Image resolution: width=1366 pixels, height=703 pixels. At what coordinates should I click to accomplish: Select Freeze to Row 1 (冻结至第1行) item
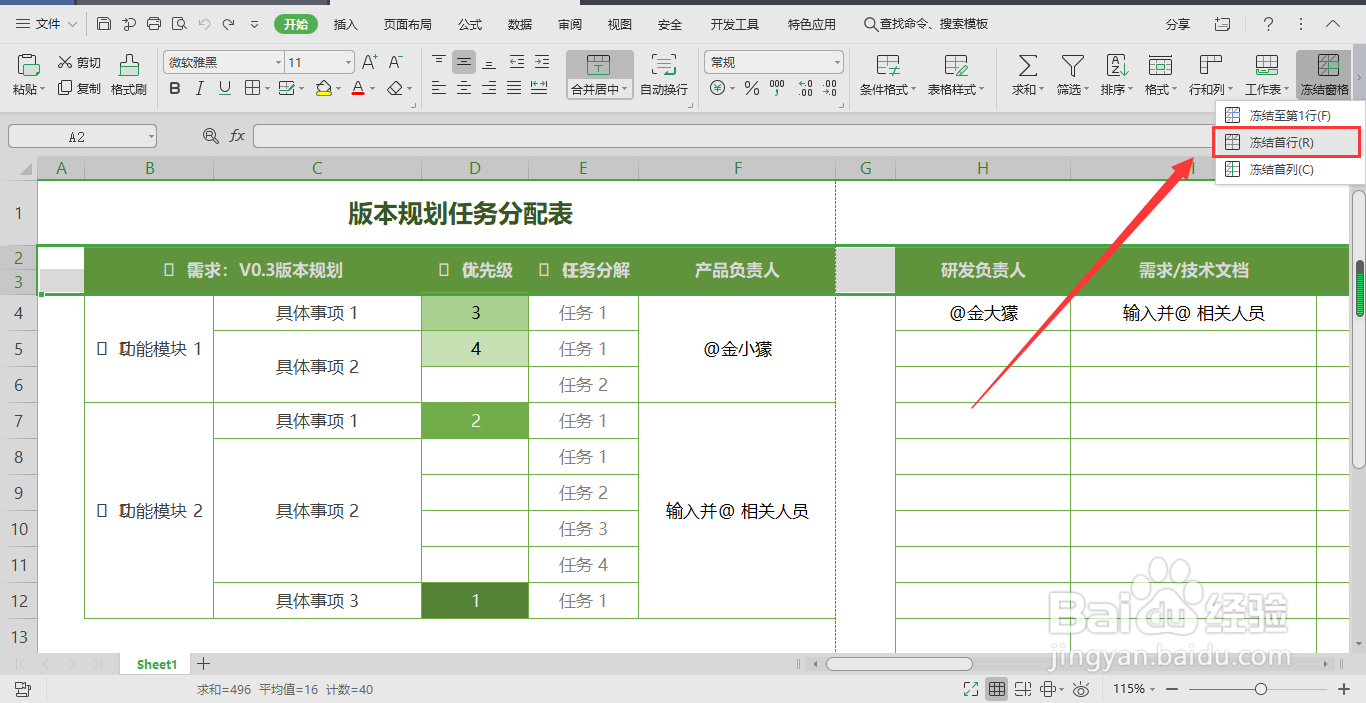coord(1287,116)
